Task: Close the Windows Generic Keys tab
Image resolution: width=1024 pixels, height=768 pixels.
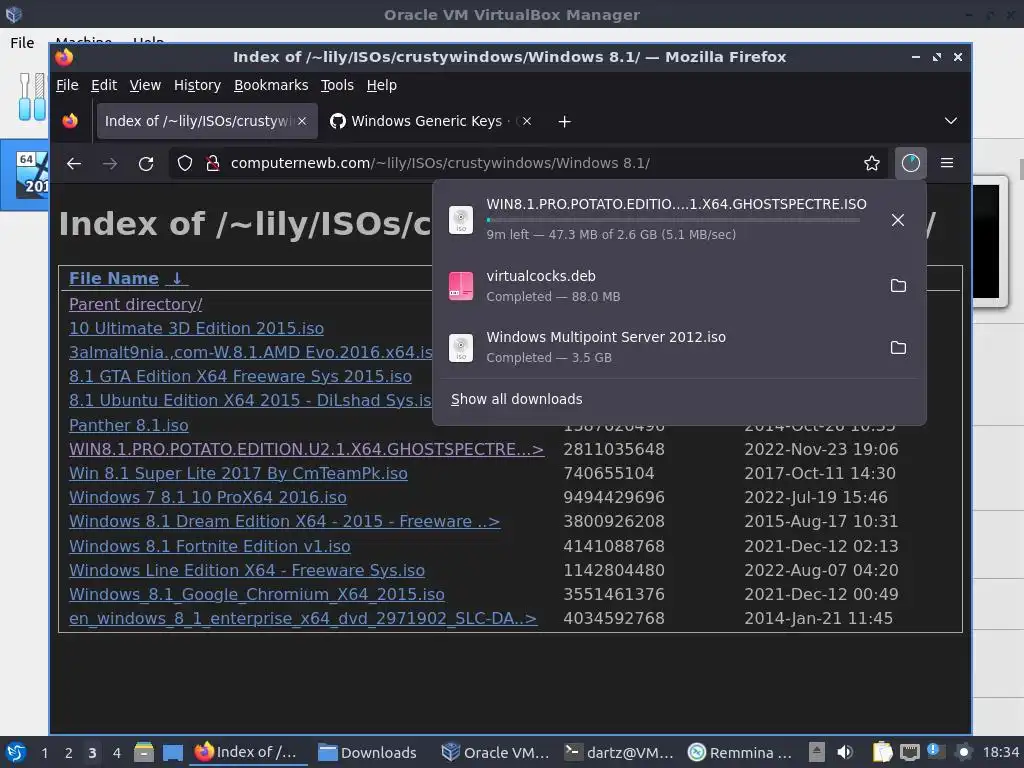Action: click(527, 121)
